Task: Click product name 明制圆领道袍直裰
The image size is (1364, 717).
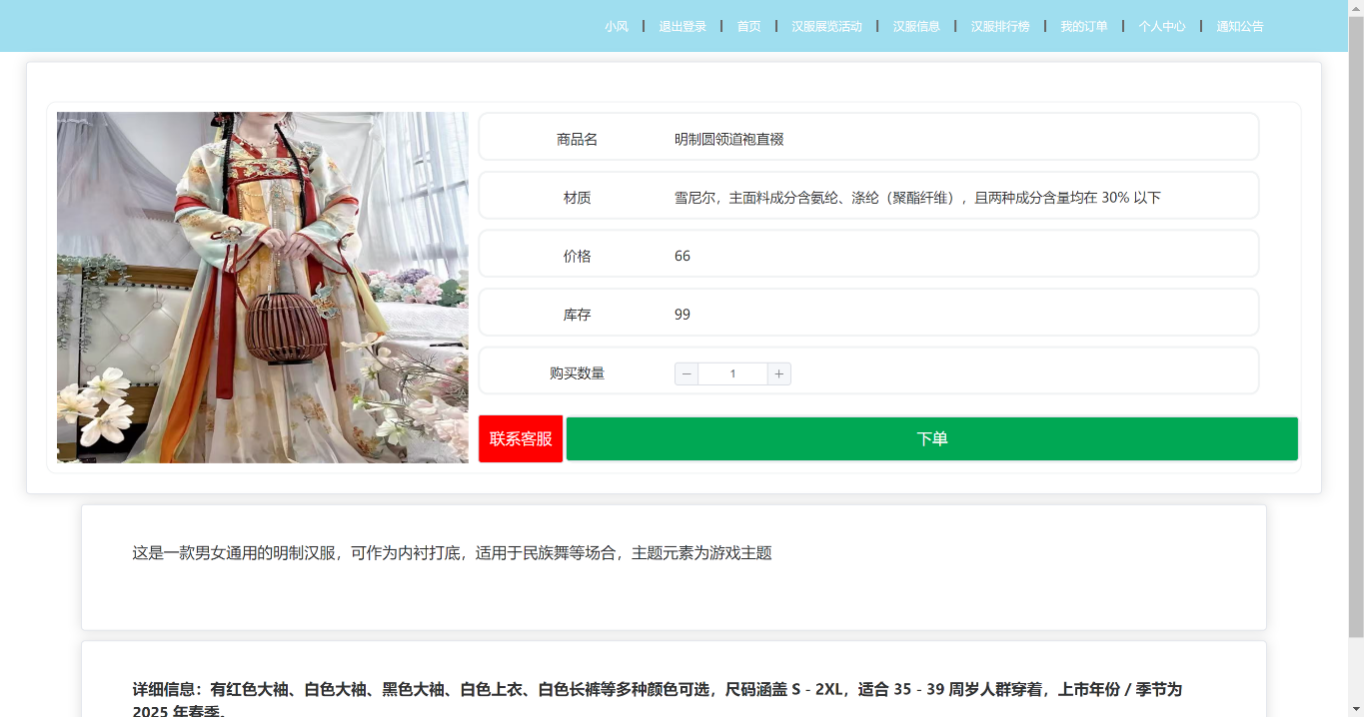Action: pos(729,140)
